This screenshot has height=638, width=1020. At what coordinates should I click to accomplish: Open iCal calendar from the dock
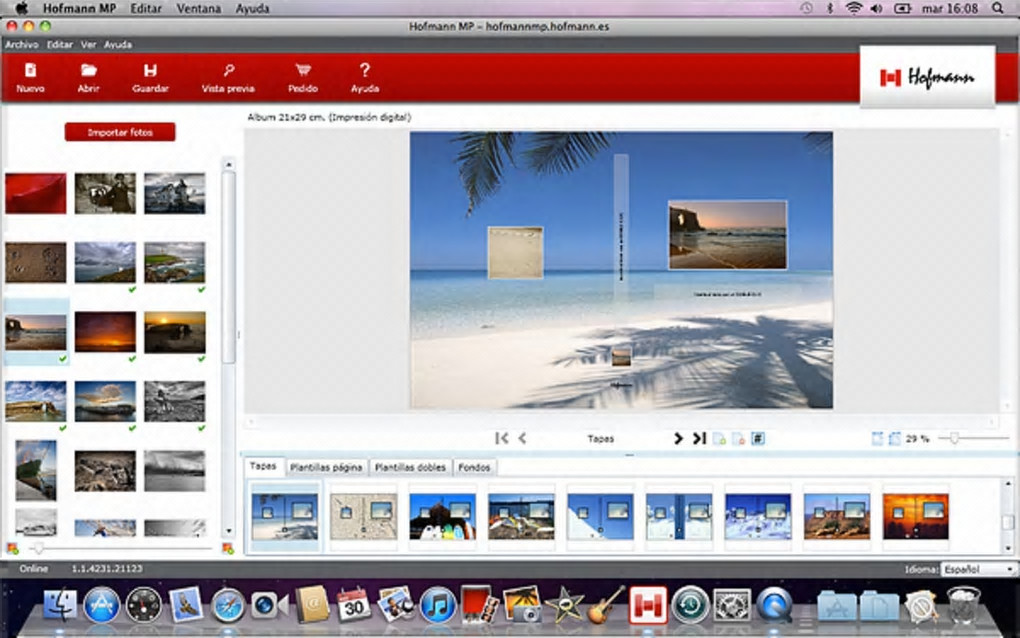(353, 604)
